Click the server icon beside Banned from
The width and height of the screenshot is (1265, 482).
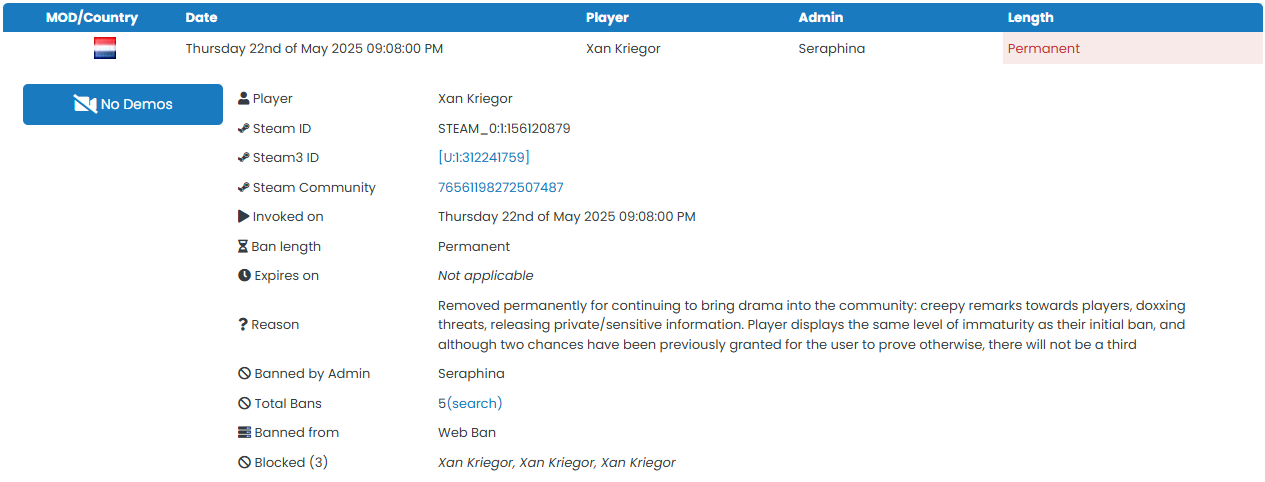(x=244, y=433)
